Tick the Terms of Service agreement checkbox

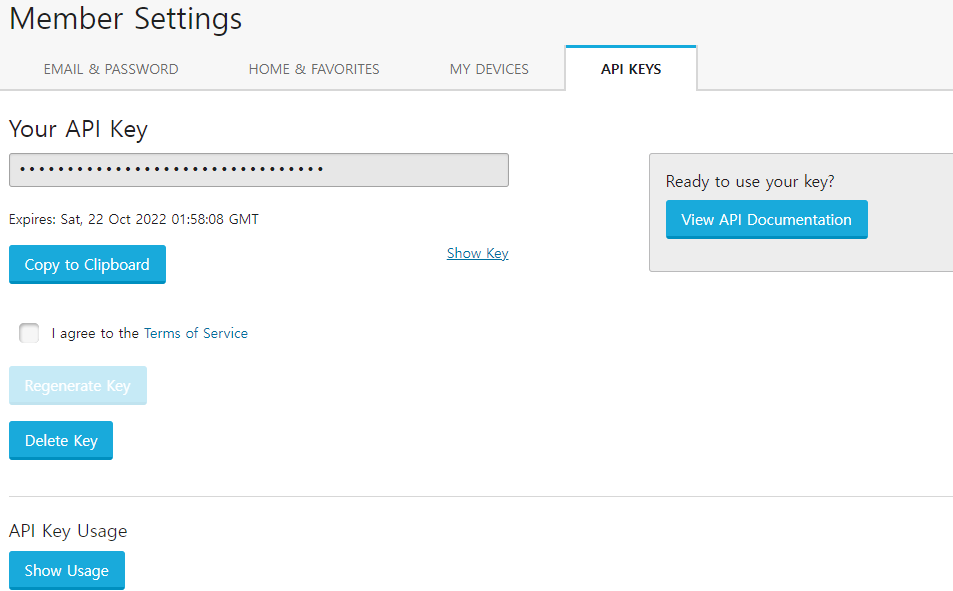point(29,333)
